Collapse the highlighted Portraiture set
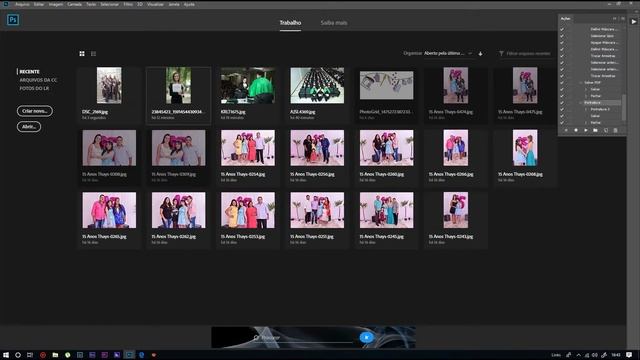Image resolution: width=640 pixels, height=360 pixels. (581, 102)
